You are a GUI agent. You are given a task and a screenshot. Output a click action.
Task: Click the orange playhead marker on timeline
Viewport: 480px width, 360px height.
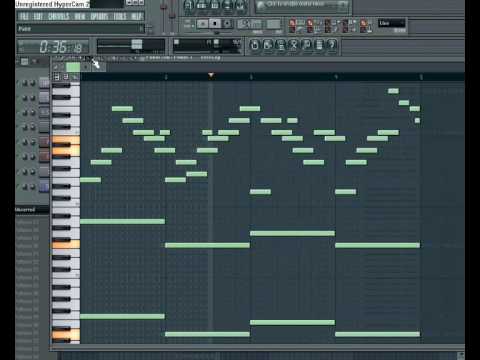click(211, 75)
